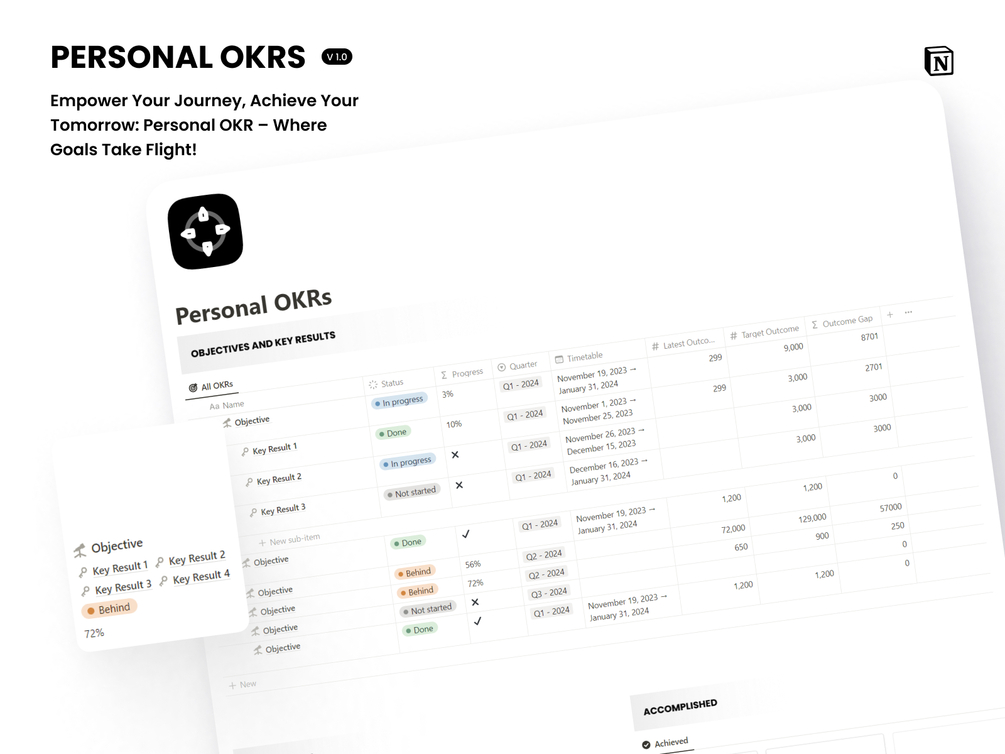Click the X mark in Key Result 2 row
The height and width of the screenshot is (754, 1005).
point(455,455)
